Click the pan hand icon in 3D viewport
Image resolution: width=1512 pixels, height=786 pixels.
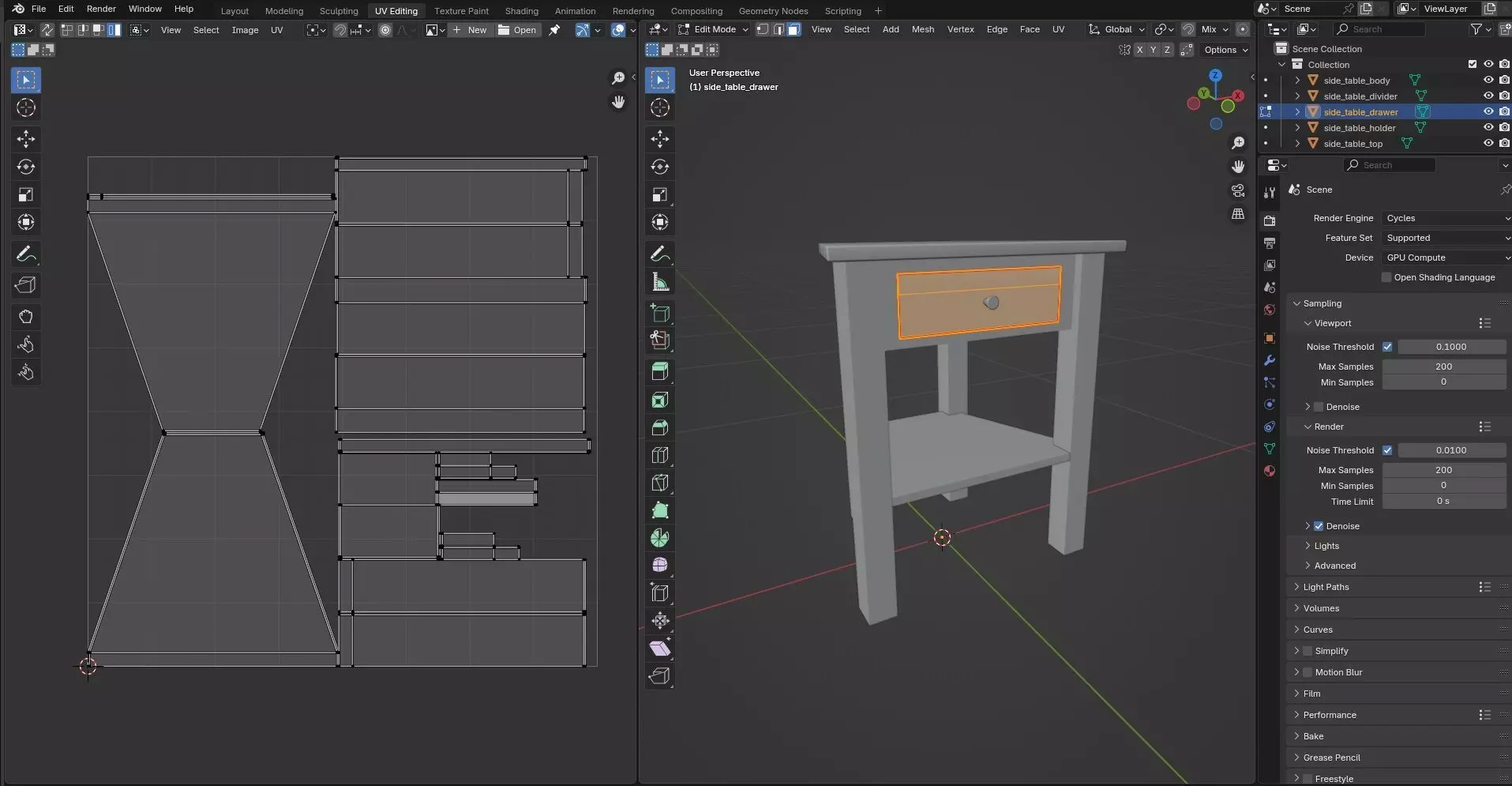[x=1238, y=167]
